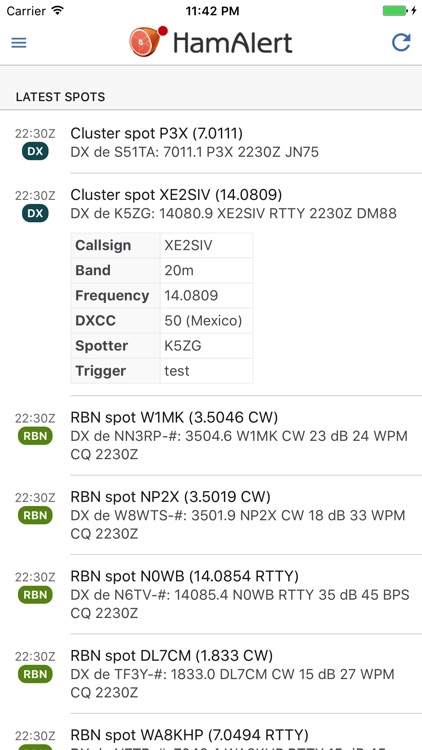
Task: Tap DX de TF3Y-# spot detail text
Action: coord(233,684)
